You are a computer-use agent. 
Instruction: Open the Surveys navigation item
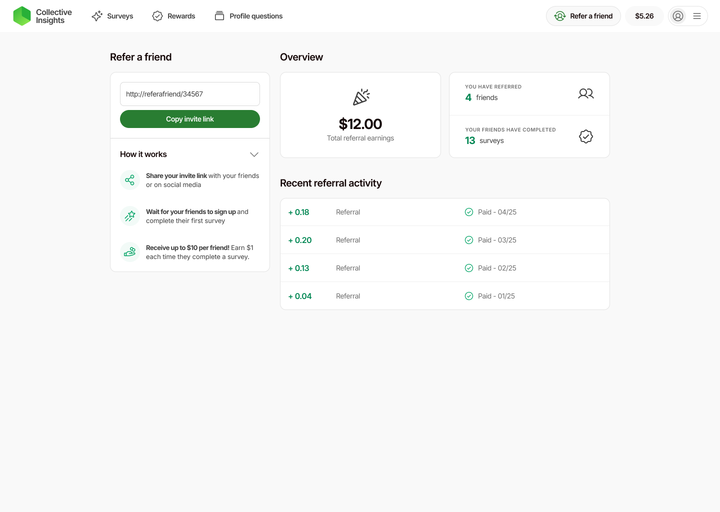point(112,16)
